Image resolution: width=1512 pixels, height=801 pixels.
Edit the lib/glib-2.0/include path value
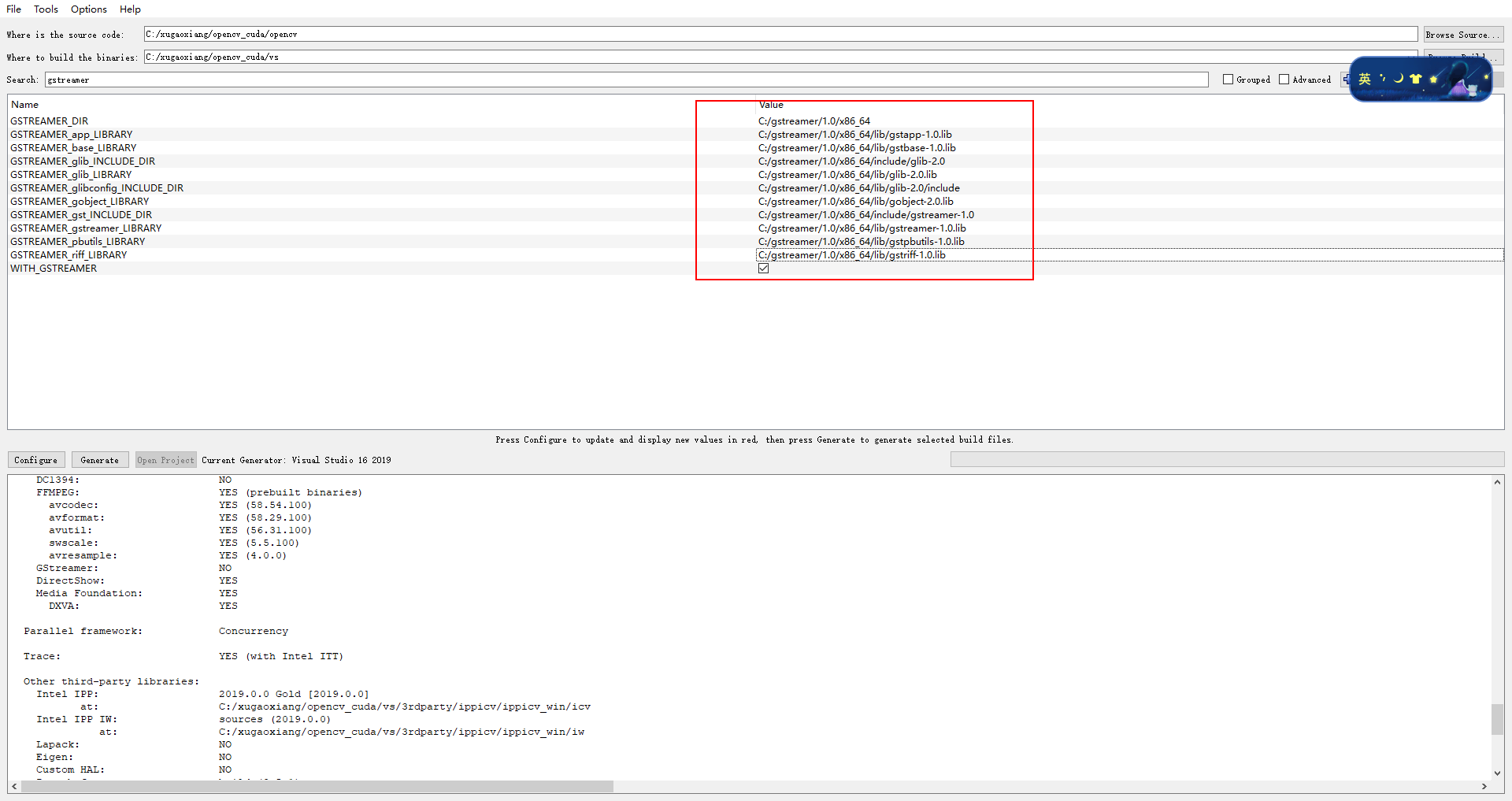pos(859,188)
